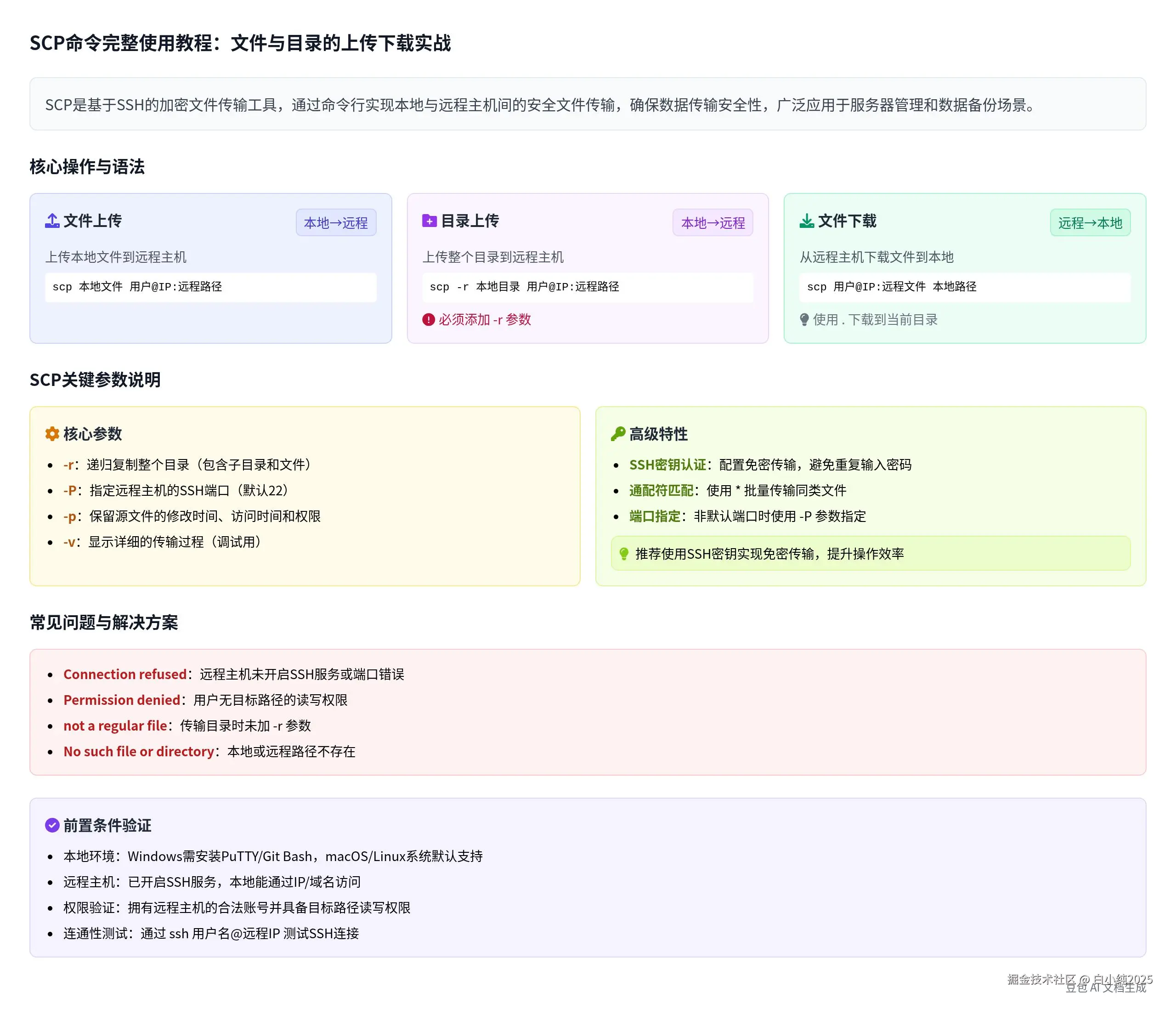Click the red Connection refused error label
This screenshot has width=1176, height=1009.
click(x=125, y=674)
